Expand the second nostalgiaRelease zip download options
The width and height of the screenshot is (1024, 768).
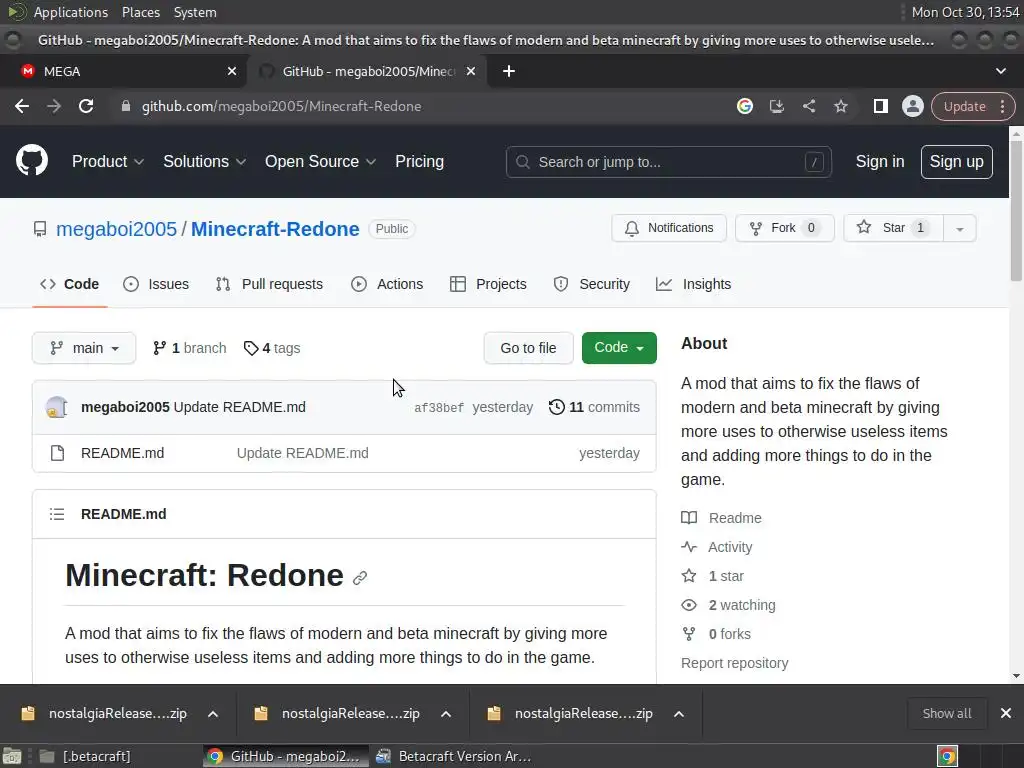tap(446, 714)
